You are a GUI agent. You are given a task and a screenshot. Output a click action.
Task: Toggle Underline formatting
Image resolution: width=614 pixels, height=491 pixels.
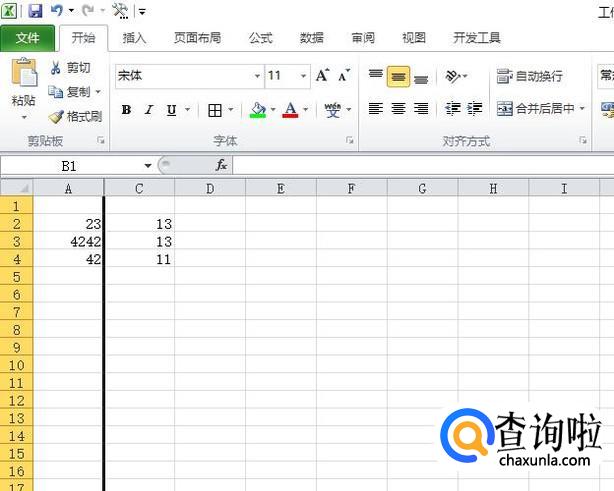(171, 110)
